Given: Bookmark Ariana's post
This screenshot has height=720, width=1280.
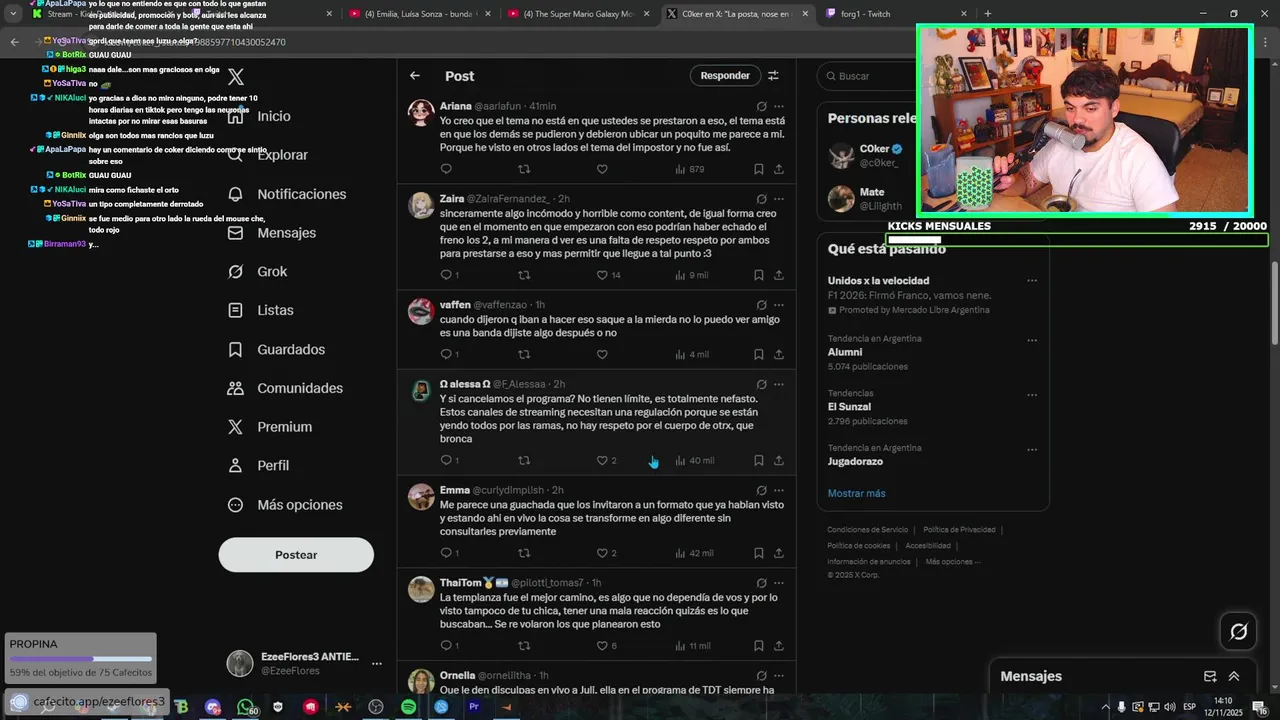Looking at the screenshot, I should pos(759,169).
